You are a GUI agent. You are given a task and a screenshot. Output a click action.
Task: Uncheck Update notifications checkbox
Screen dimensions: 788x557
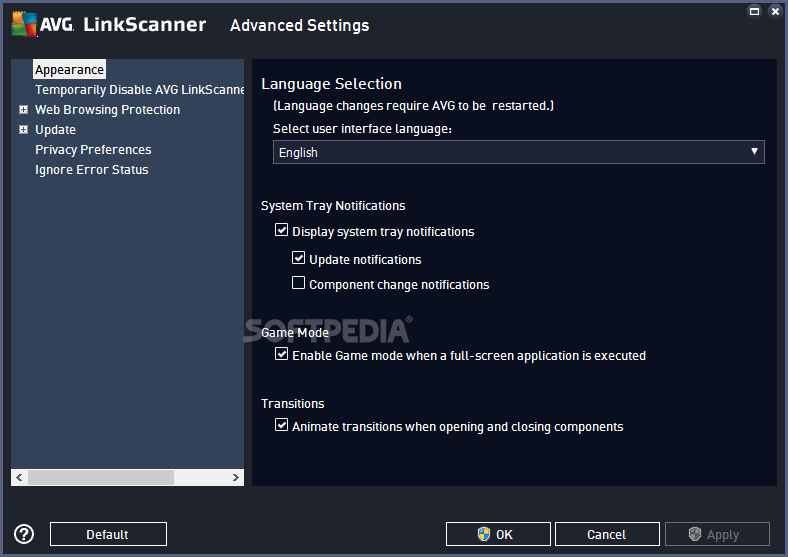(299, 258)
